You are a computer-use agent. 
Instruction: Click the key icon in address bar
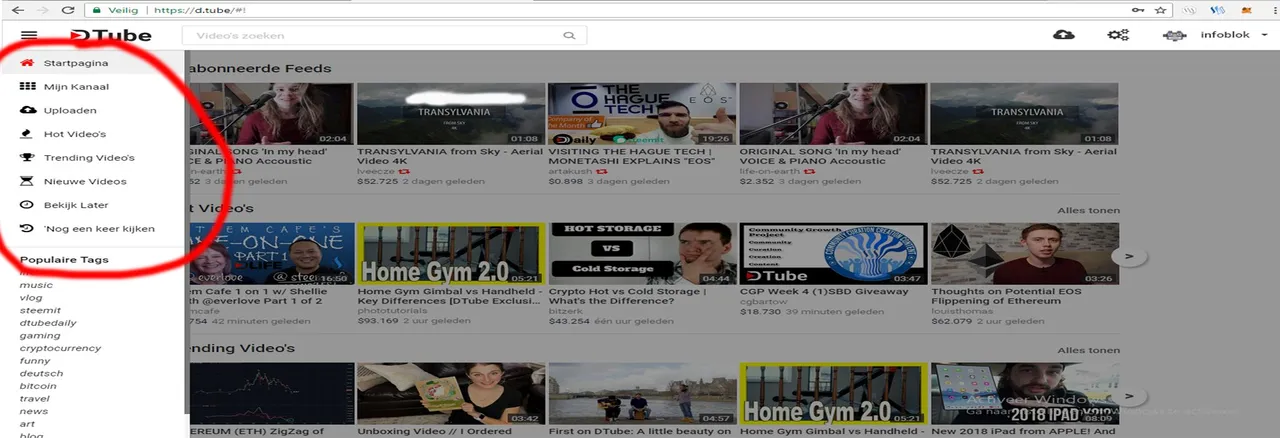point(1138,10)
